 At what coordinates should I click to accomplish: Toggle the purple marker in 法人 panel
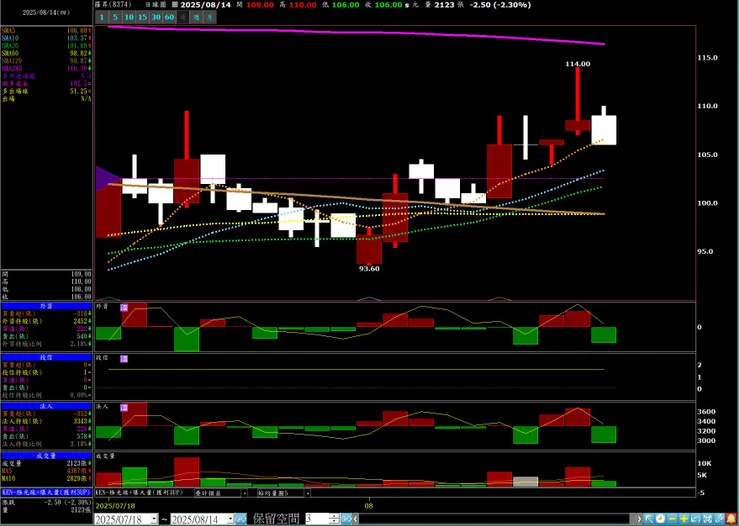[124, 408]
